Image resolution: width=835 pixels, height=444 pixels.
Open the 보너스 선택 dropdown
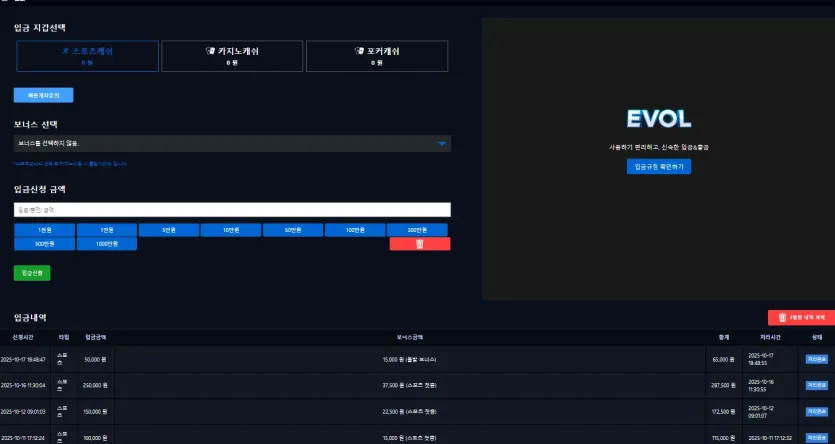(232, 143)
